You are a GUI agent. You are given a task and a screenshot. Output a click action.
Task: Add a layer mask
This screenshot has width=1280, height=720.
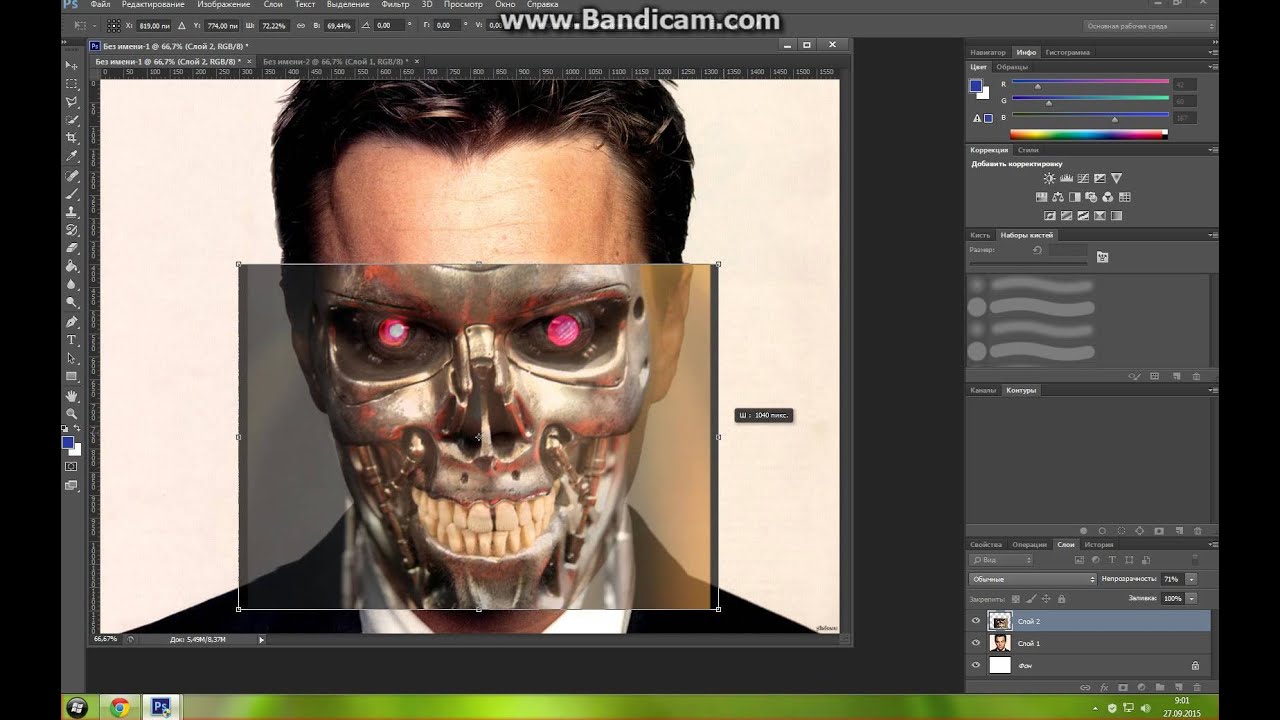click(1122, 687)
